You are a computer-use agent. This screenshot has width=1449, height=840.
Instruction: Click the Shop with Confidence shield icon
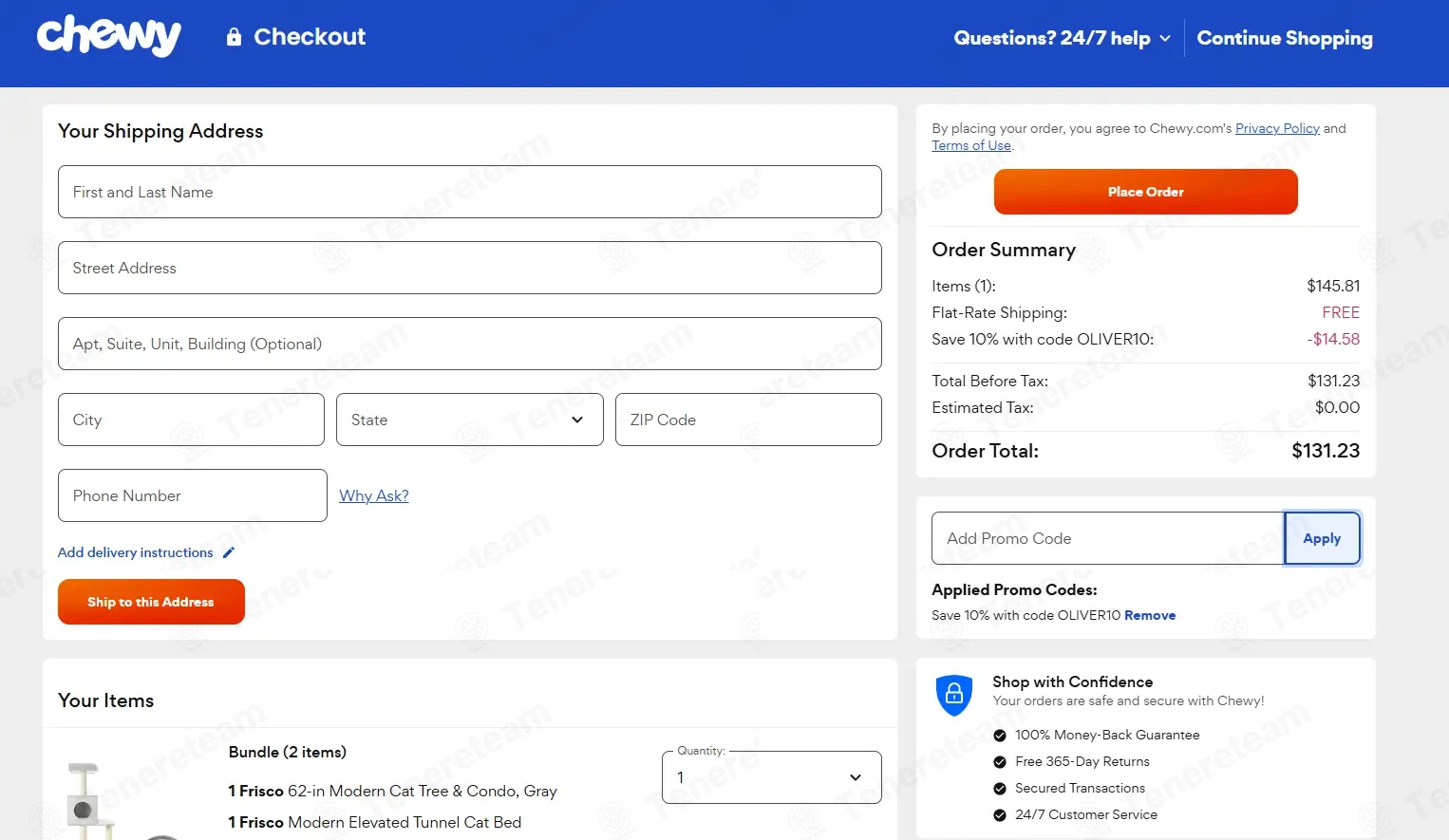coord(954,695)
